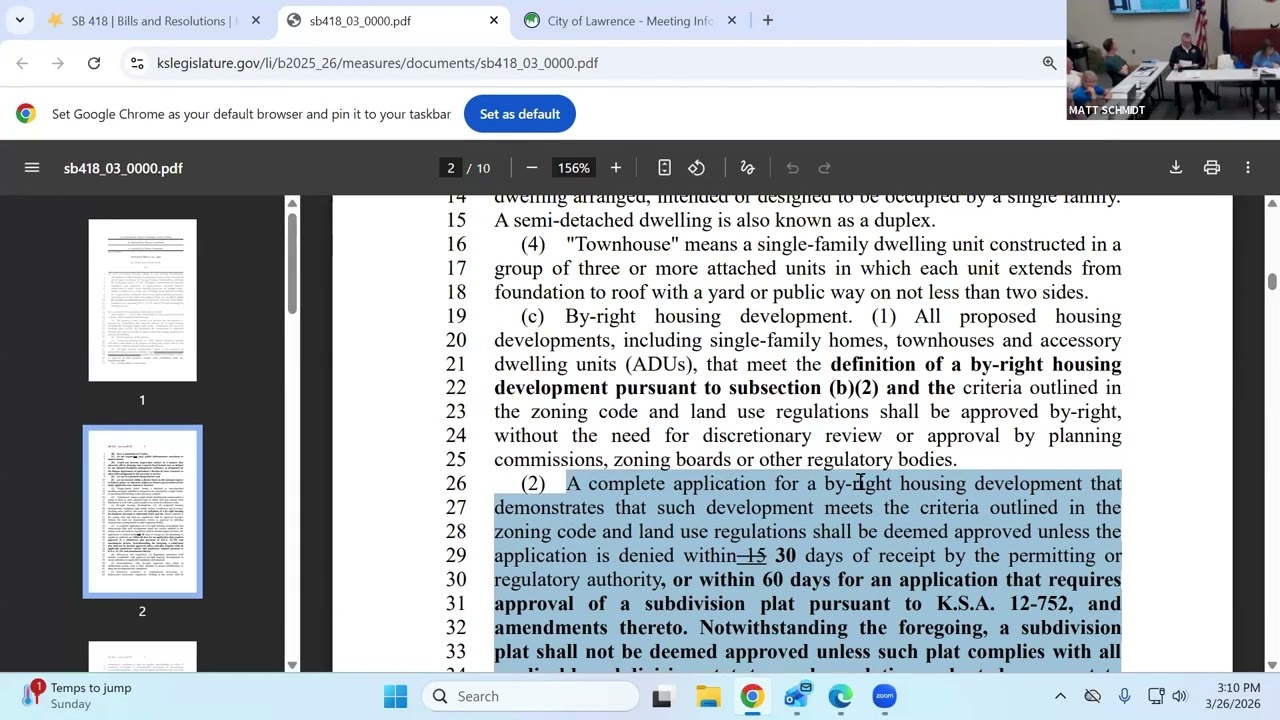Click the text "By-right housing development."
Viewport: 1280px width, 720px height.
[708, 316]
